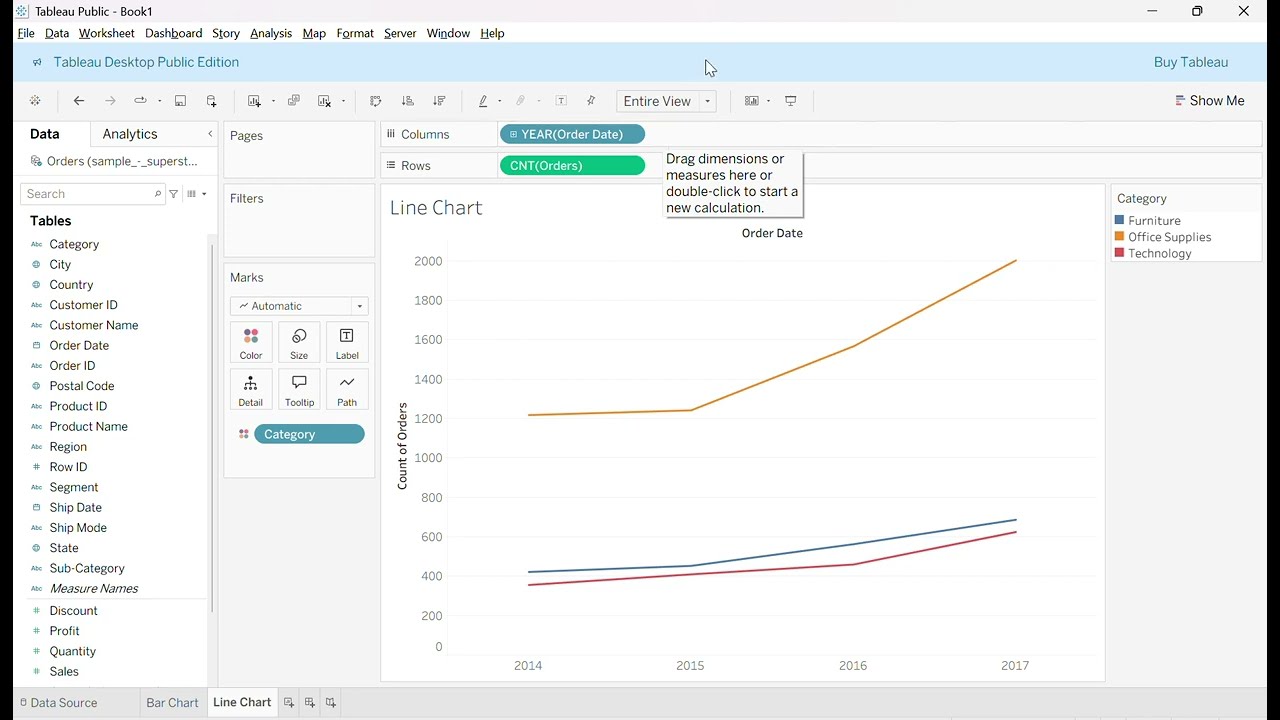Open the Server menu
The image size is (1280, 720).
(400, 33)
